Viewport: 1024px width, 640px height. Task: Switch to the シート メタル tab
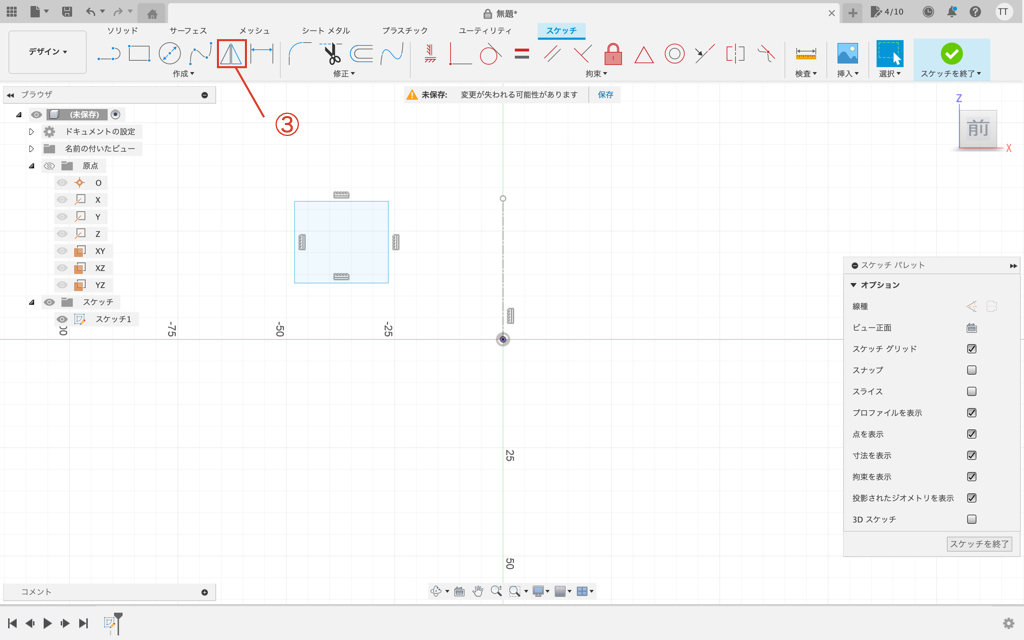[326, 31]
